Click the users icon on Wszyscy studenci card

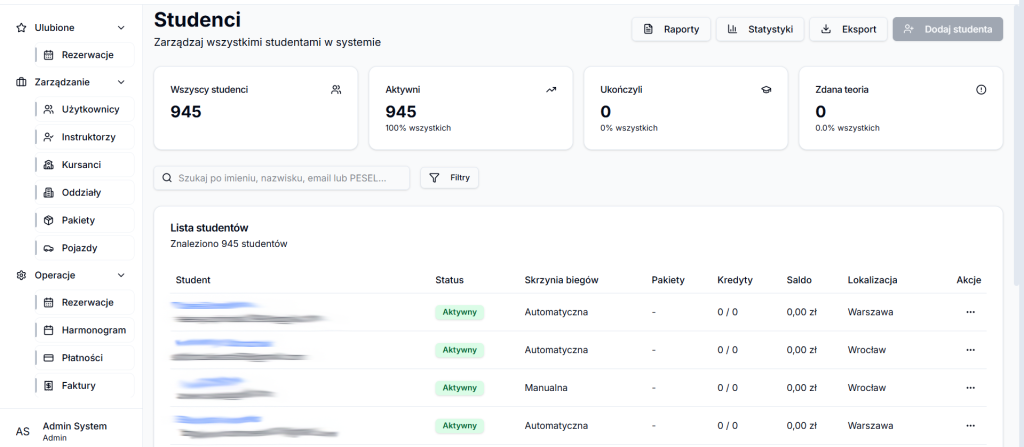336,89
